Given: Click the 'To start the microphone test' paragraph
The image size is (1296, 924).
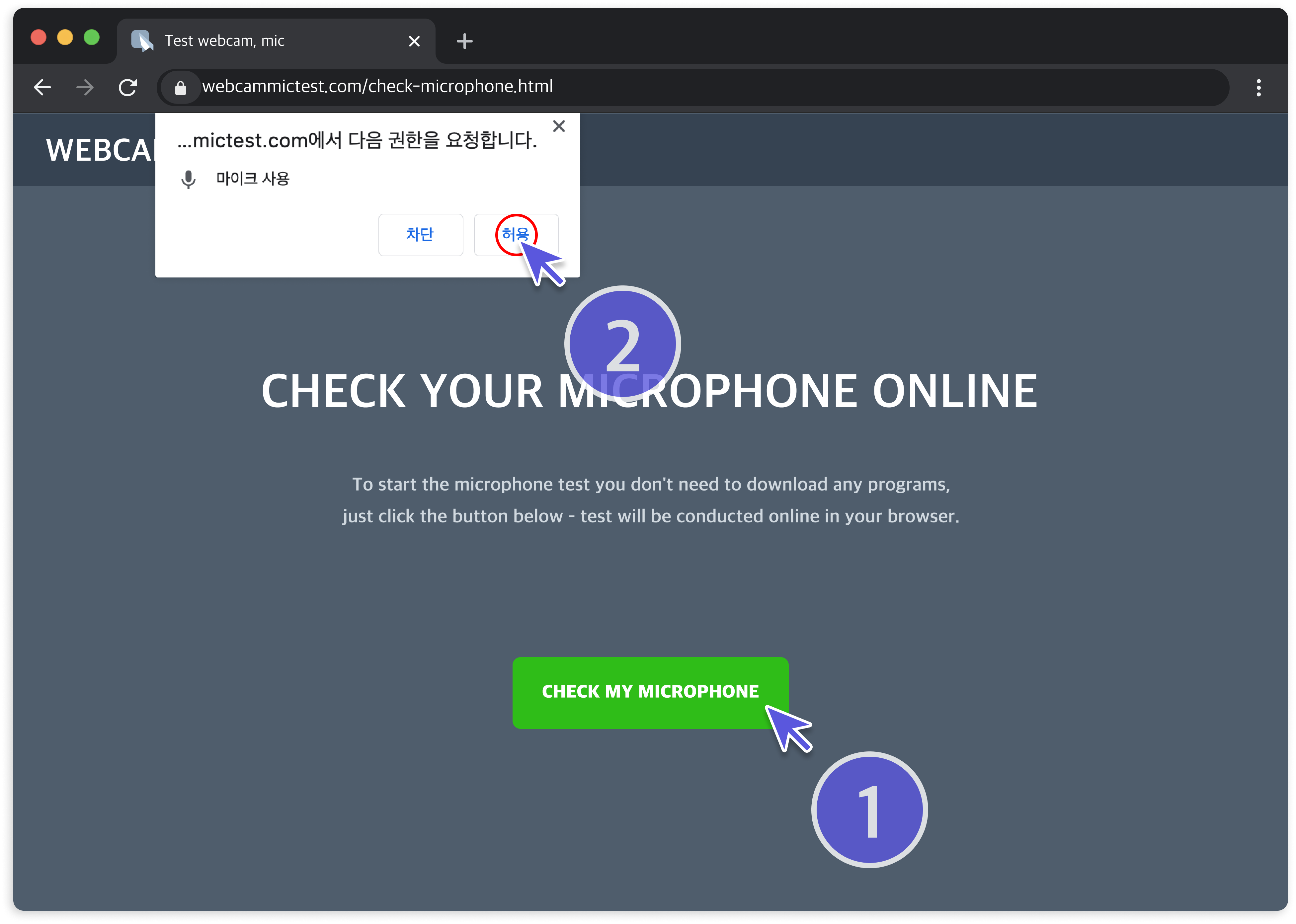Looking at the screenshot, I should (650, 500).
